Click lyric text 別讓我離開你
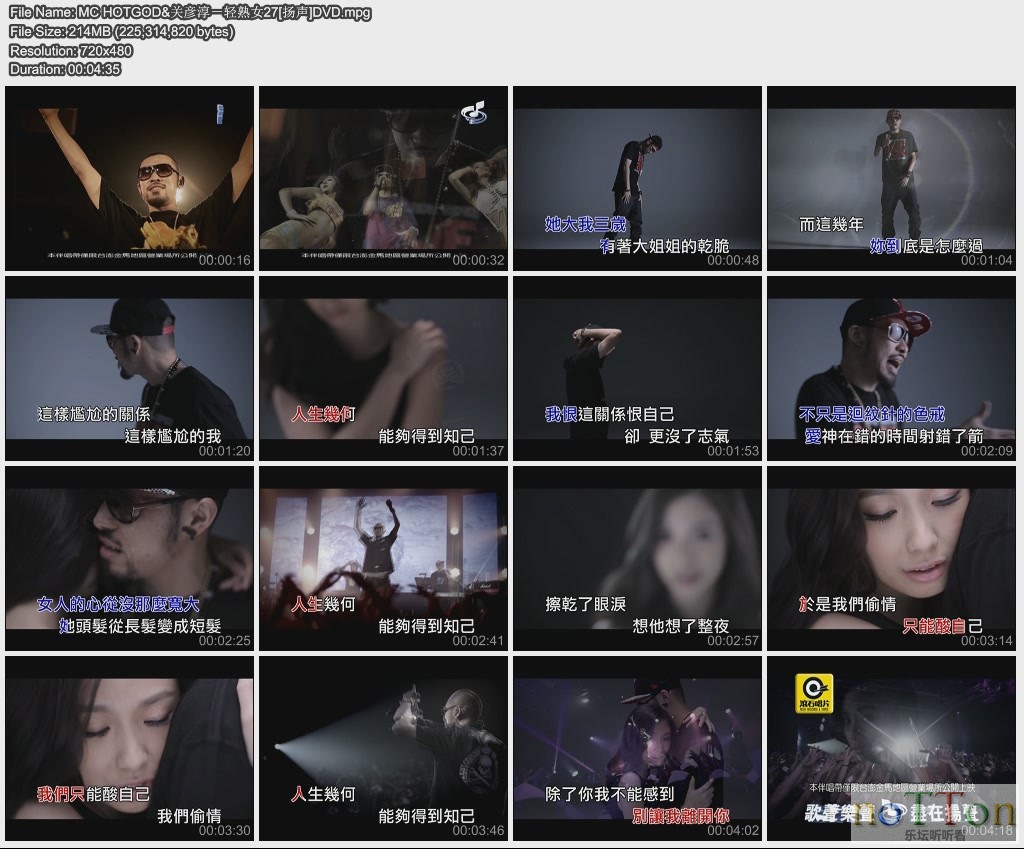This screenshot has height=849, width=1024. point(680,816)
